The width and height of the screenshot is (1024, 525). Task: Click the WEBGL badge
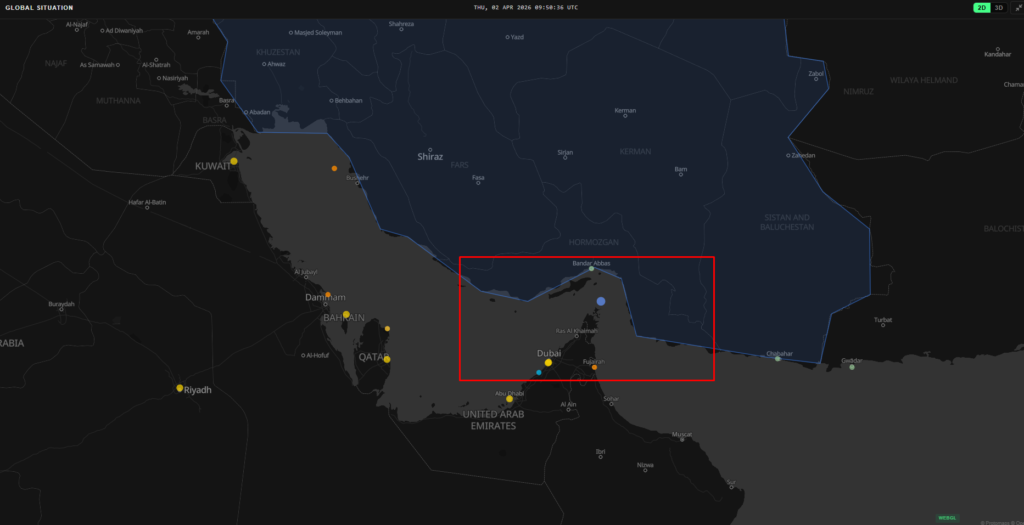[x=947, y=517]
